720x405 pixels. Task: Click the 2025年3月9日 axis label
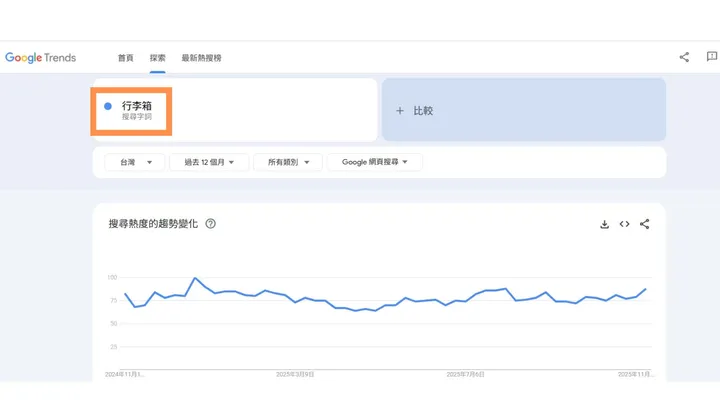coord(295,374)
